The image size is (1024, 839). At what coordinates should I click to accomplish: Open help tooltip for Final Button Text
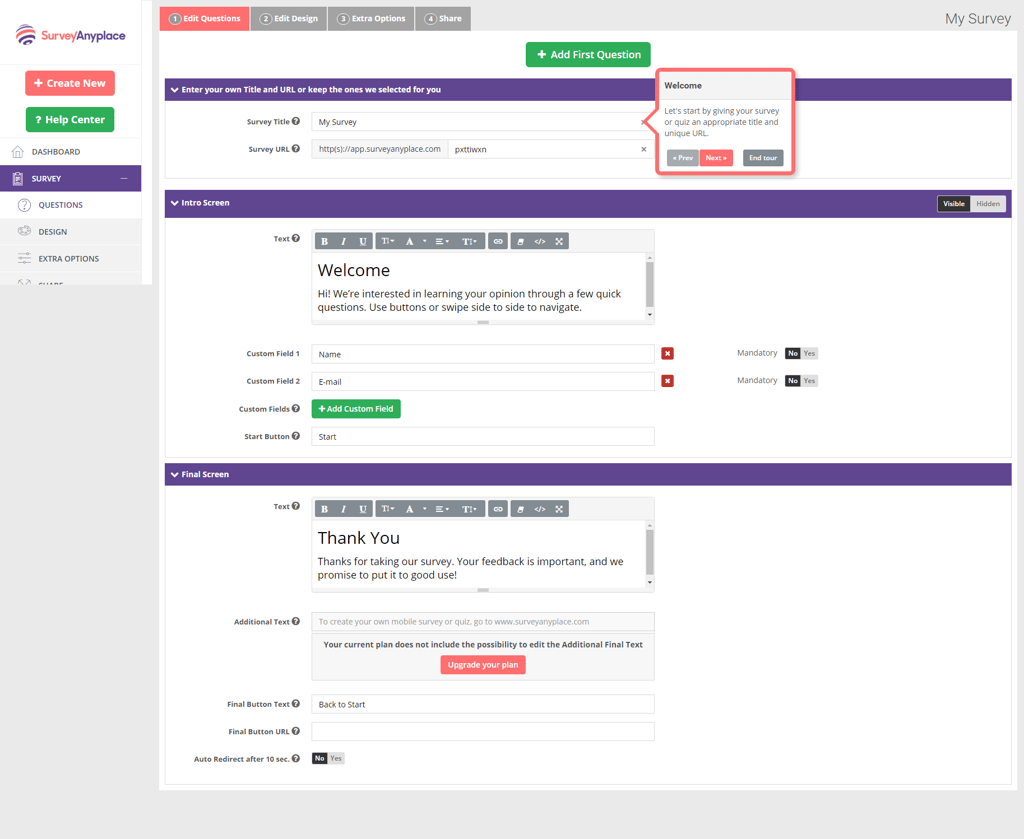click(296, 704)
